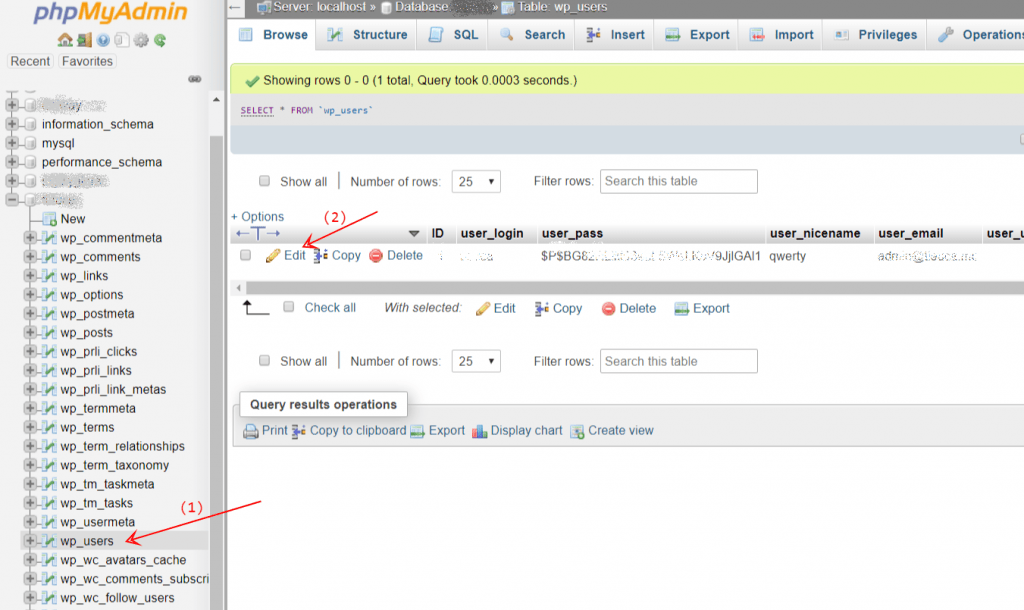
Task: Click the upper Filter rows search field
Action: (678, 181)
